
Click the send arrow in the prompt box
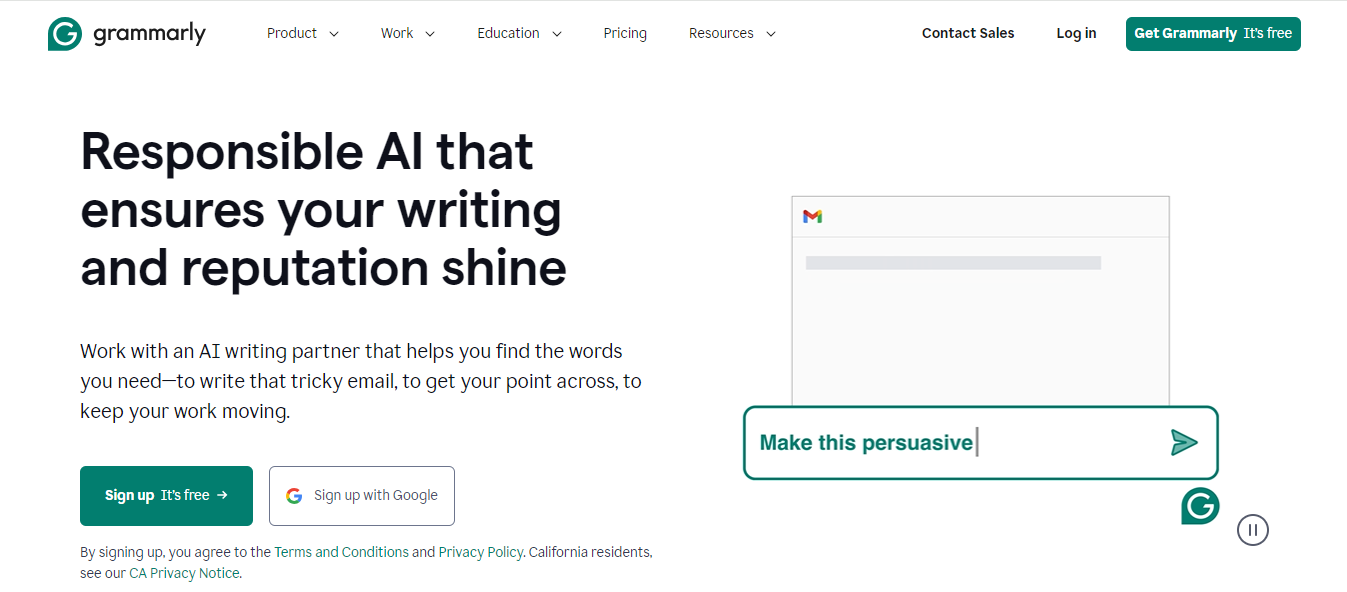1185,442
